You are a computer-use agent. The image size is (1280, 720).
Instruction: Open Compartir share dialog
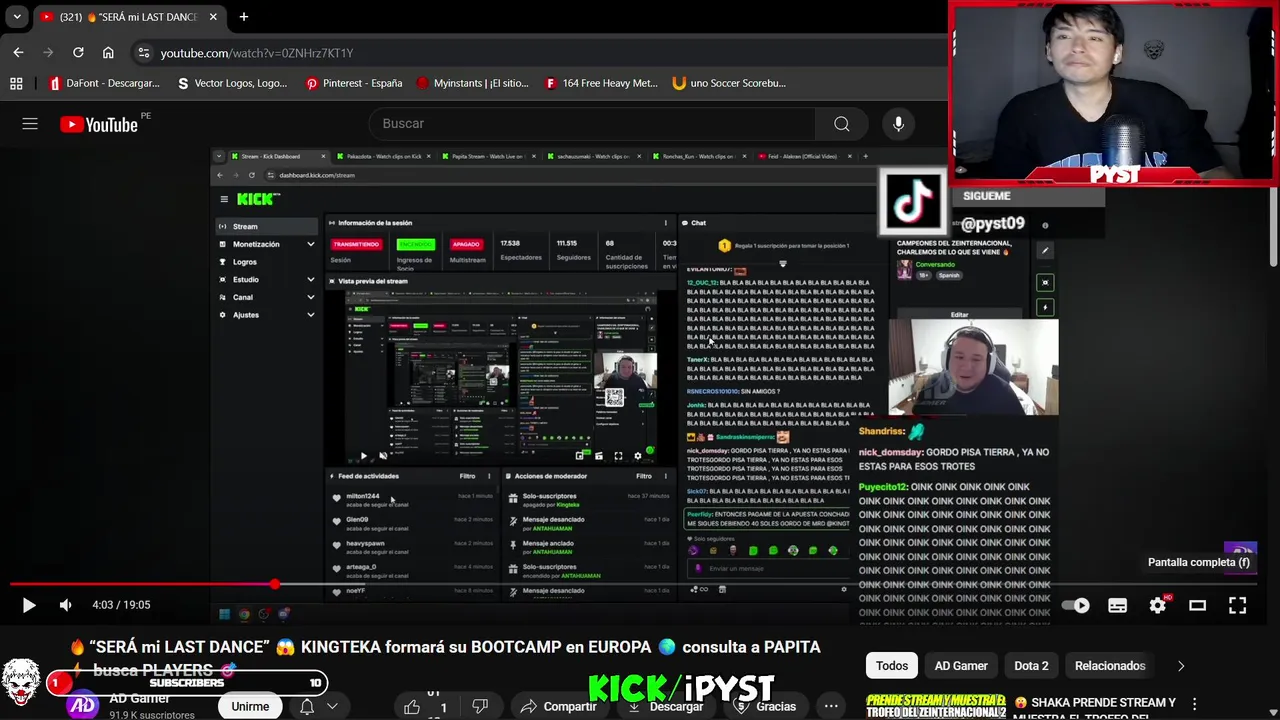click(x=559, y=706)
